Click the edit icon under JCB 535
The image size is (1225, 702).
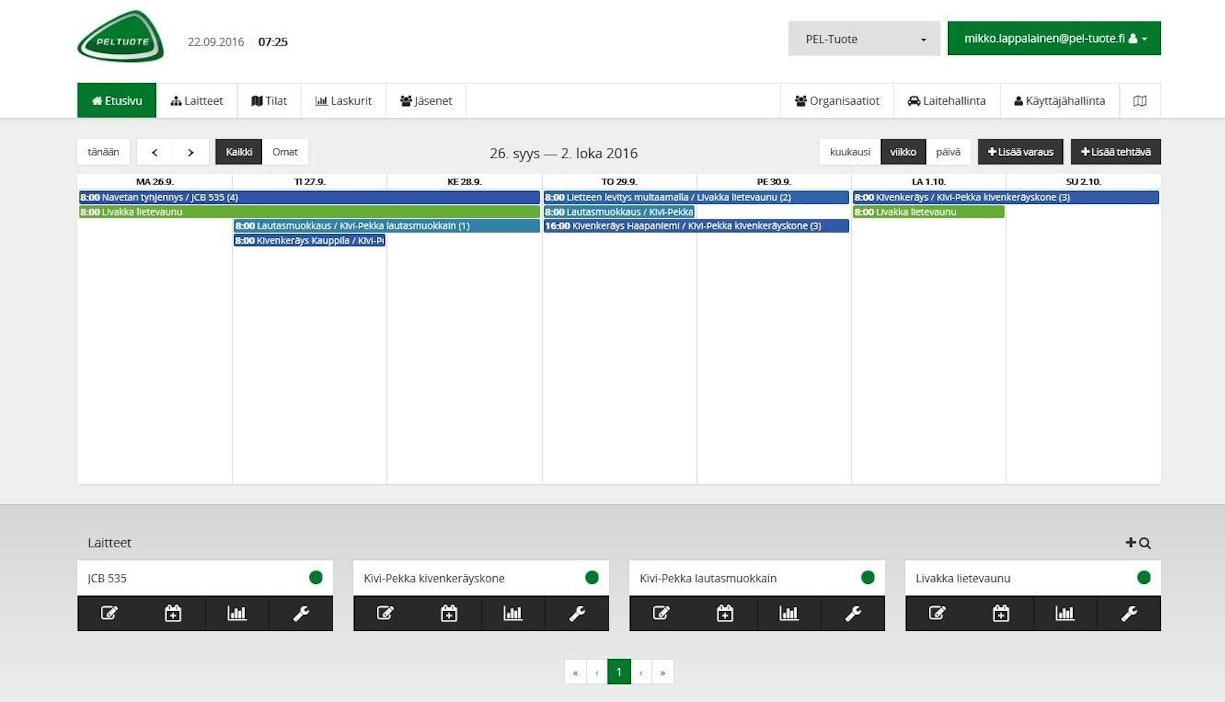coord(109,613)
